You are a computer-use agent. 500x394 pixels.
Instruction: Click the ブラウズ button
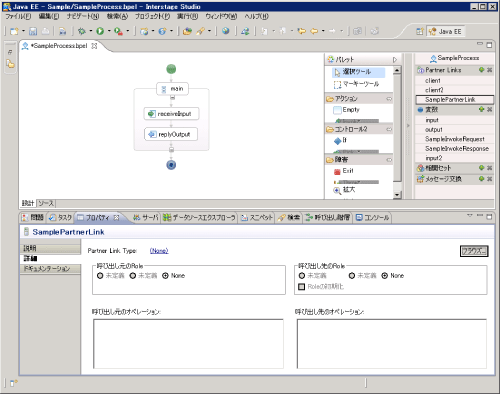474,251
